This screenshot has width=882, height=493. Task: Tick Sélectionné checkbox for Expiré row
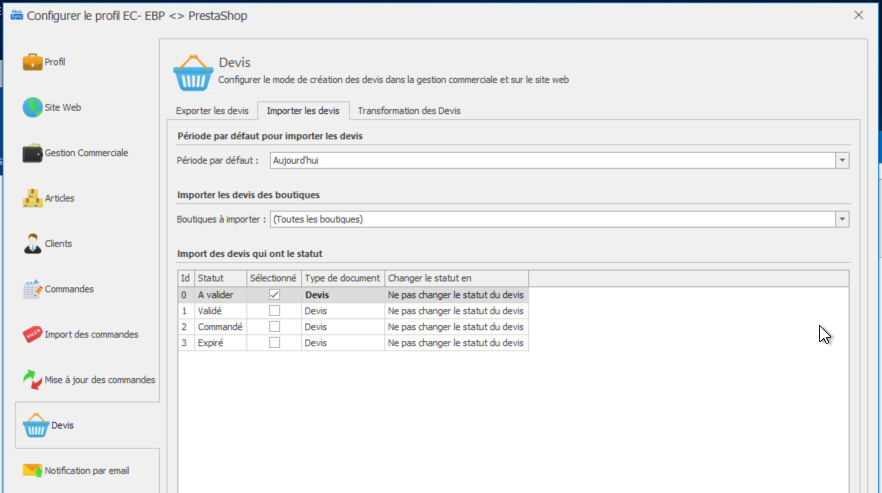[274, 342]
